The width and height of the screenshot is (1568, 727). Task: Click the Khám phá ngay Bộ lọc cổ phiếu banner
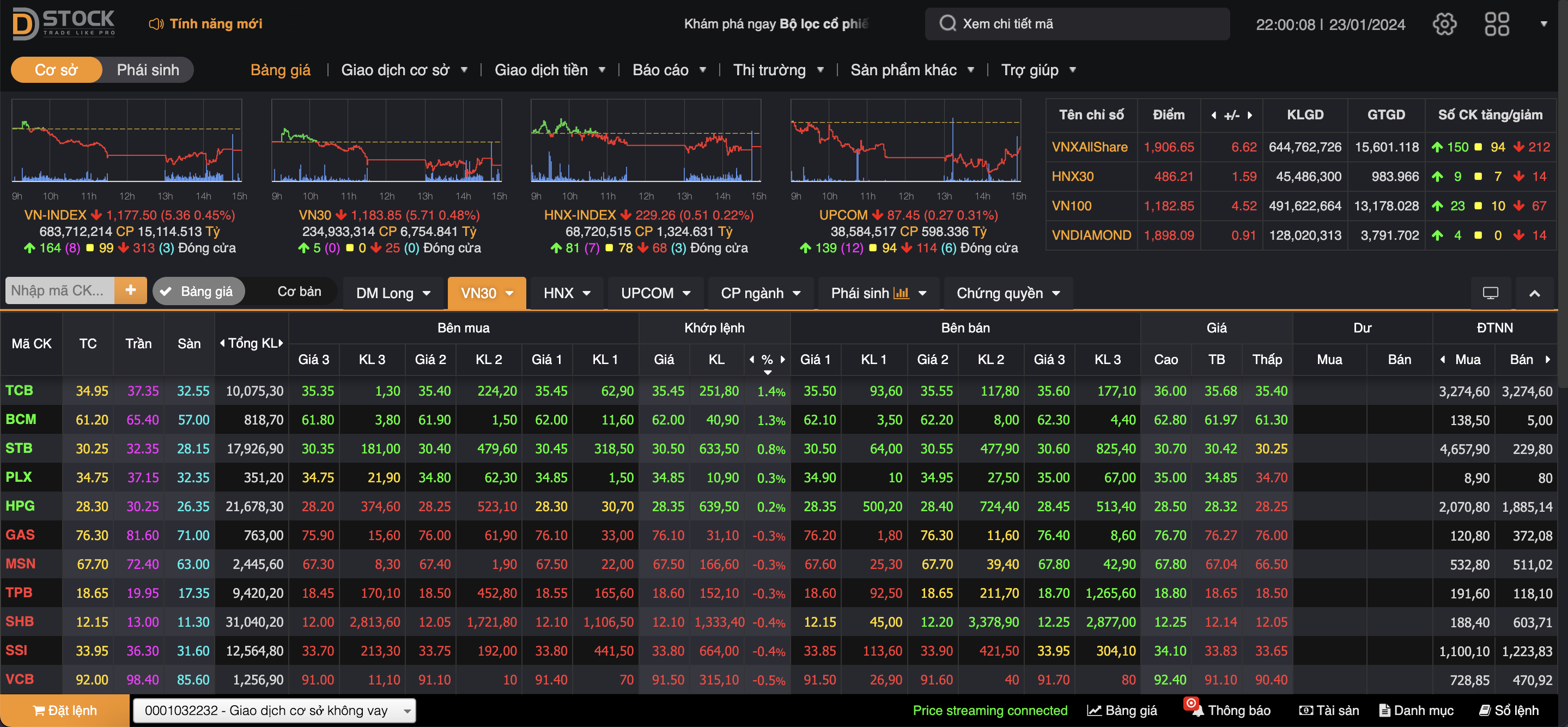click(x=776, y=24)
